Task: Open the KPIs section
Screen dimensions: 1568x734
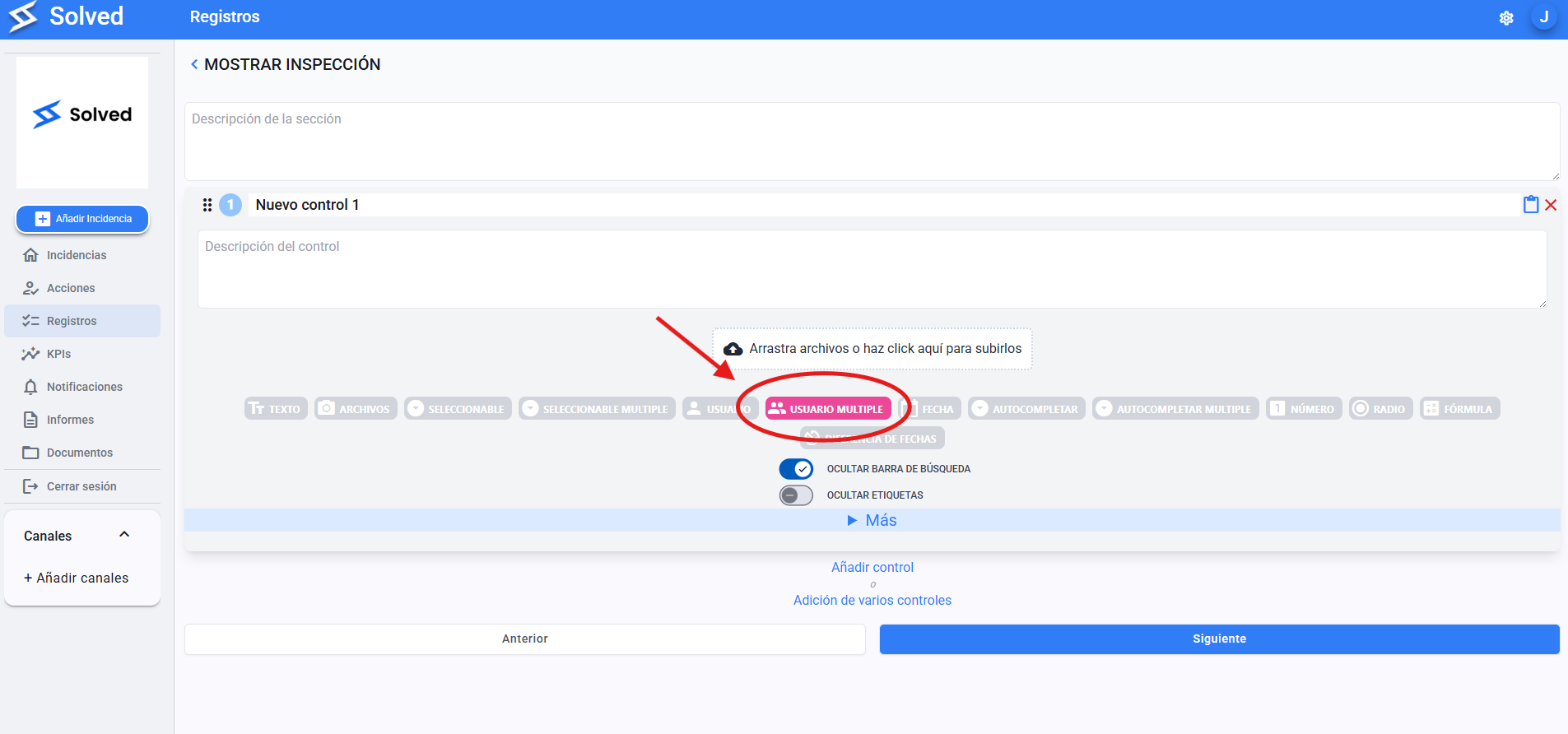Action: tap(82, 354)
